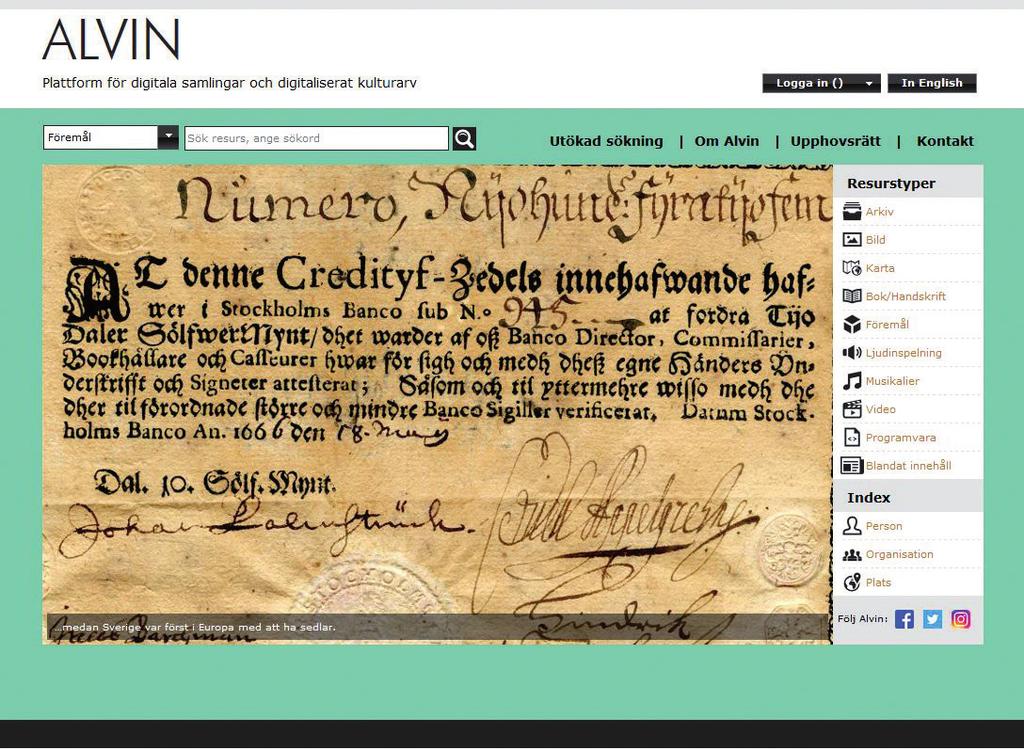Select the Bild picture icon

852,240
